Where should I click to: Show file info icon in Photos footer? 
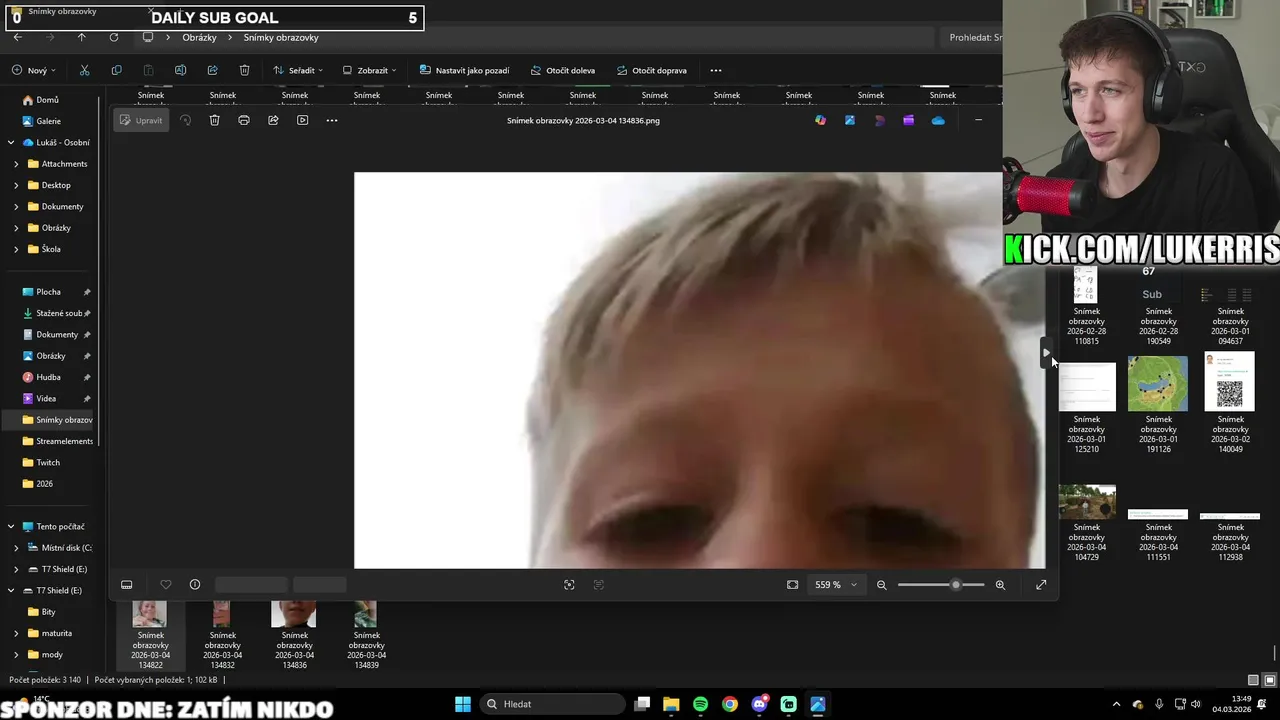(195, 585)
